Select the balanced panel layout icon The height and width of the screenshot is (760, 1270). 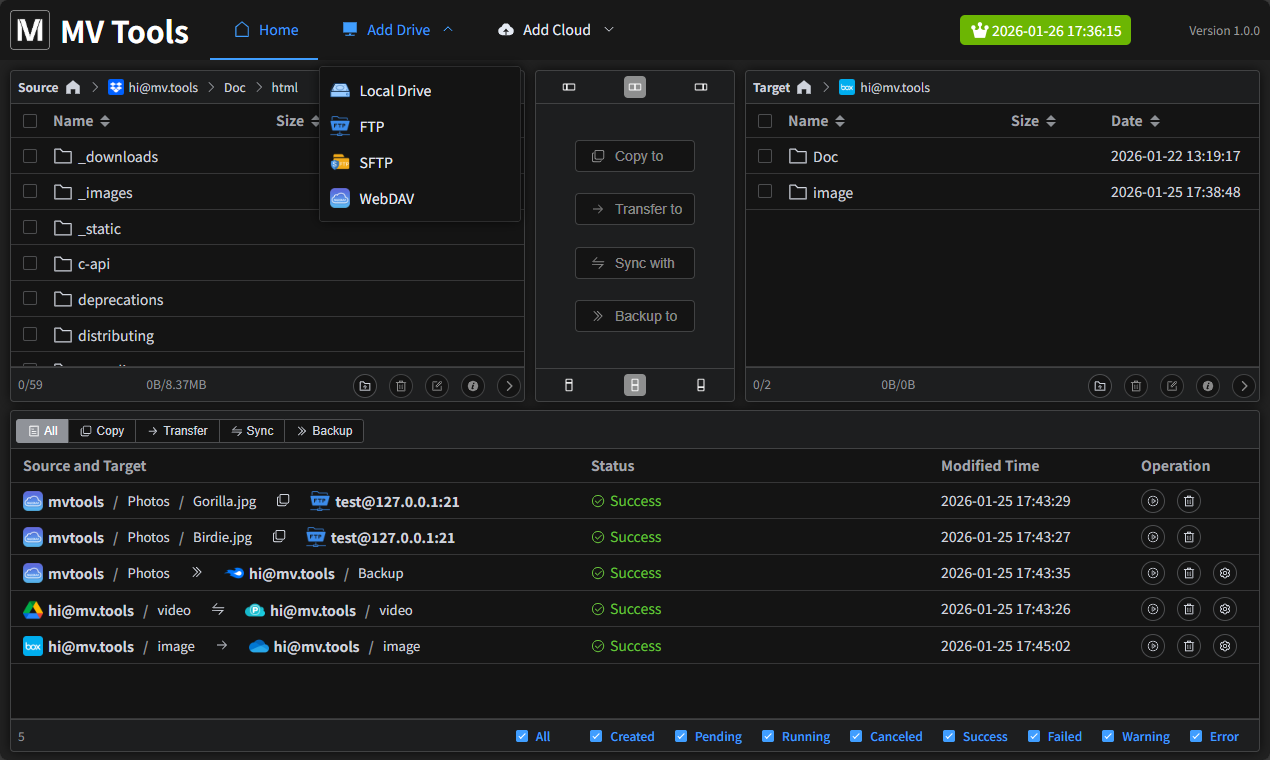(634, 87)
